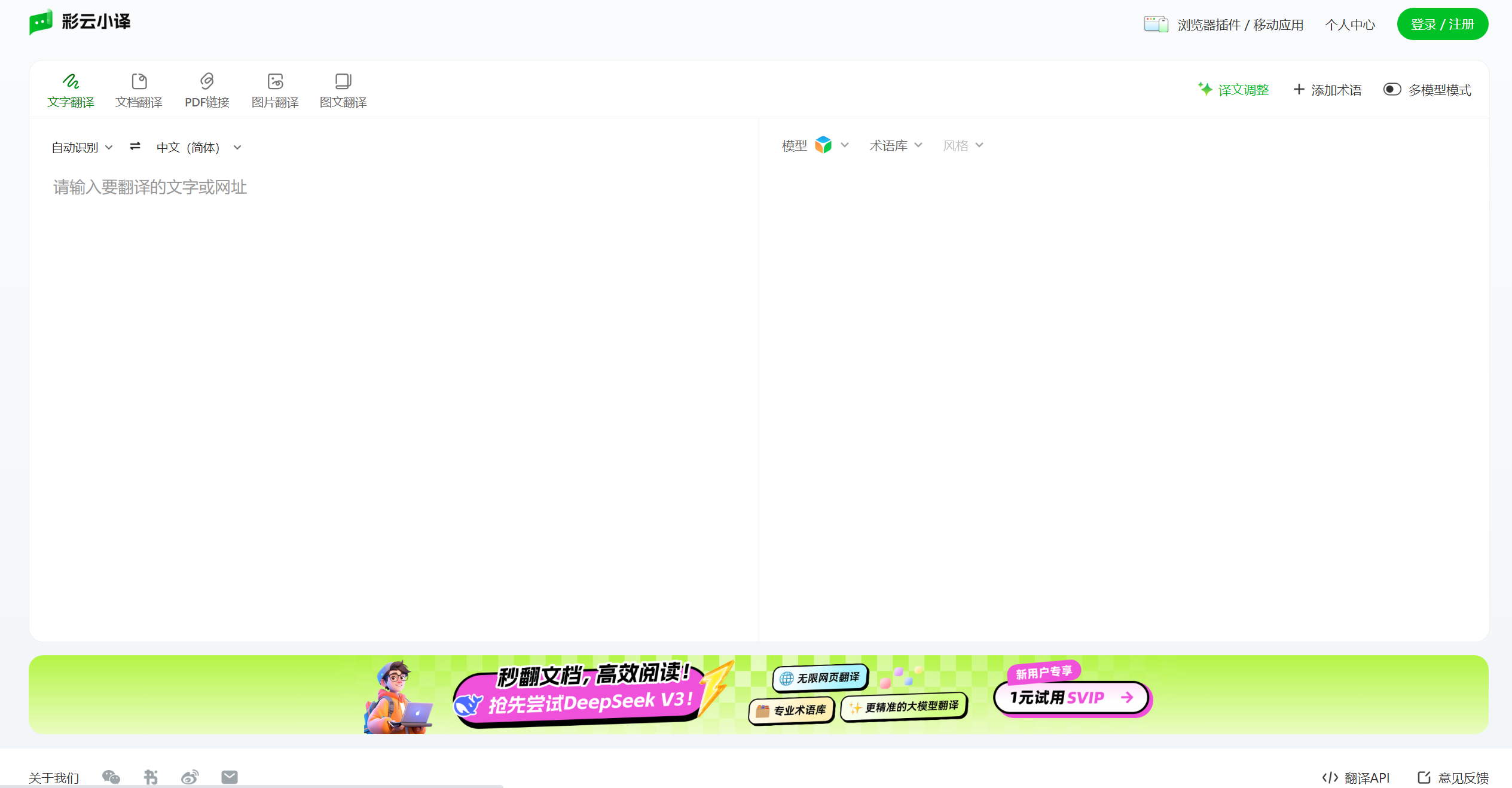Select the 文字翻译 (text translation) tab icon
Image resolution: width=1512 pixels, height=788 pixels.
point(71,81)
